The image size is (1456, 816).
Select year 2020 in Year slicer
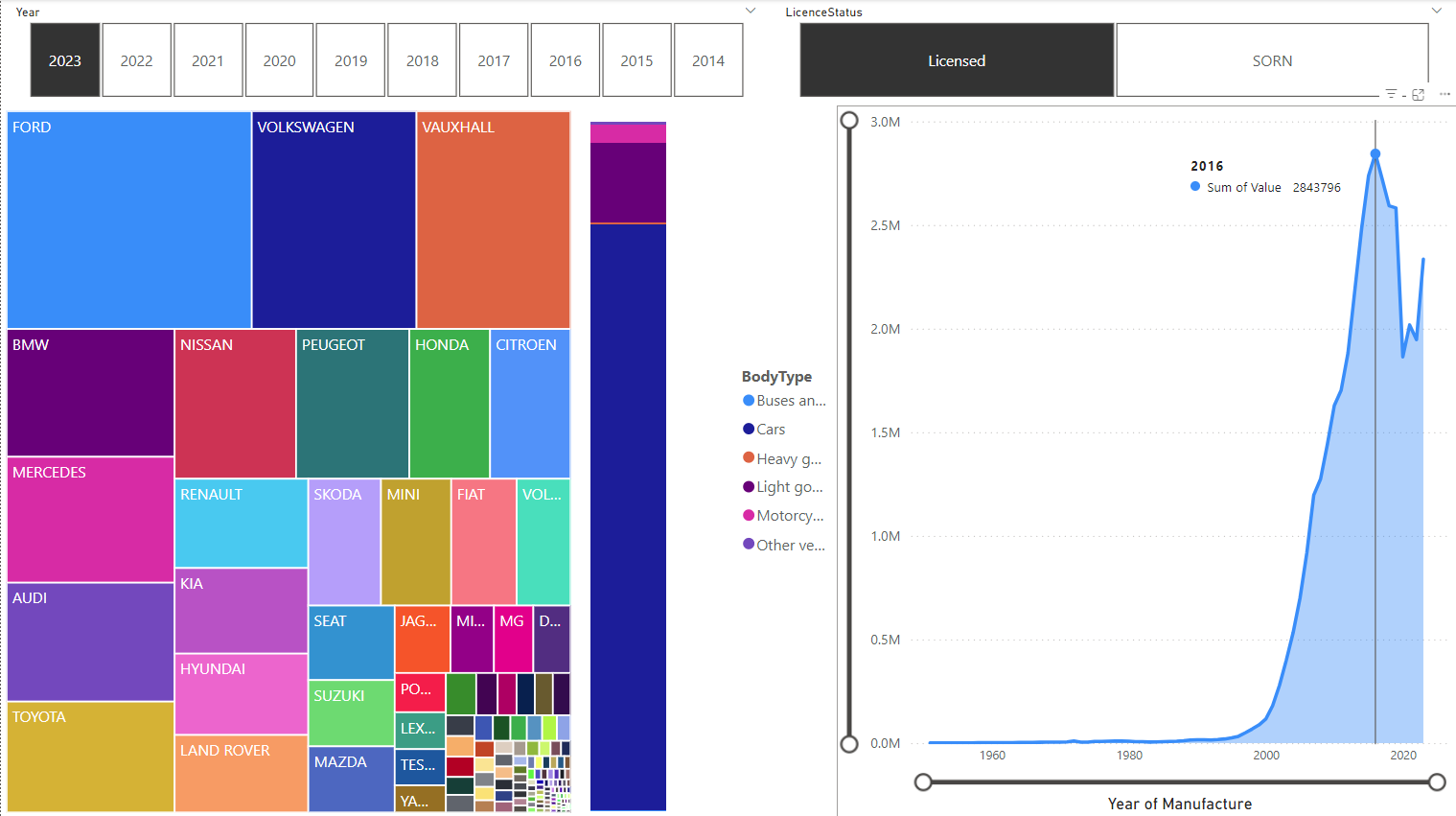click(x=279, y=60)
